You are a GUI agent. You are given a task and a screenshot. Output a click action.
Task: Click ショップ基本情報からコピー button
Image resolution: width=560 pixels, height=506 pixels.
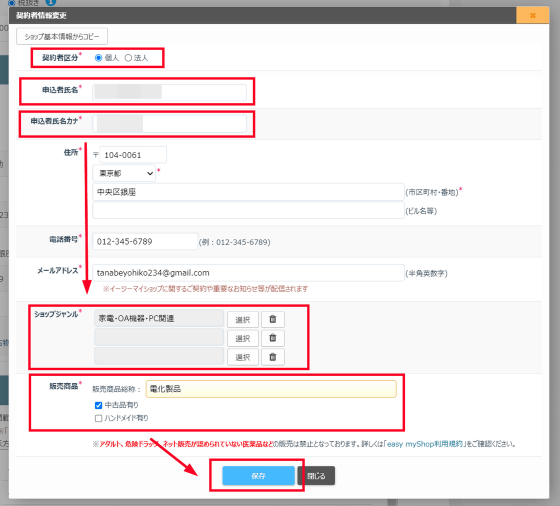tap(62, 36)
